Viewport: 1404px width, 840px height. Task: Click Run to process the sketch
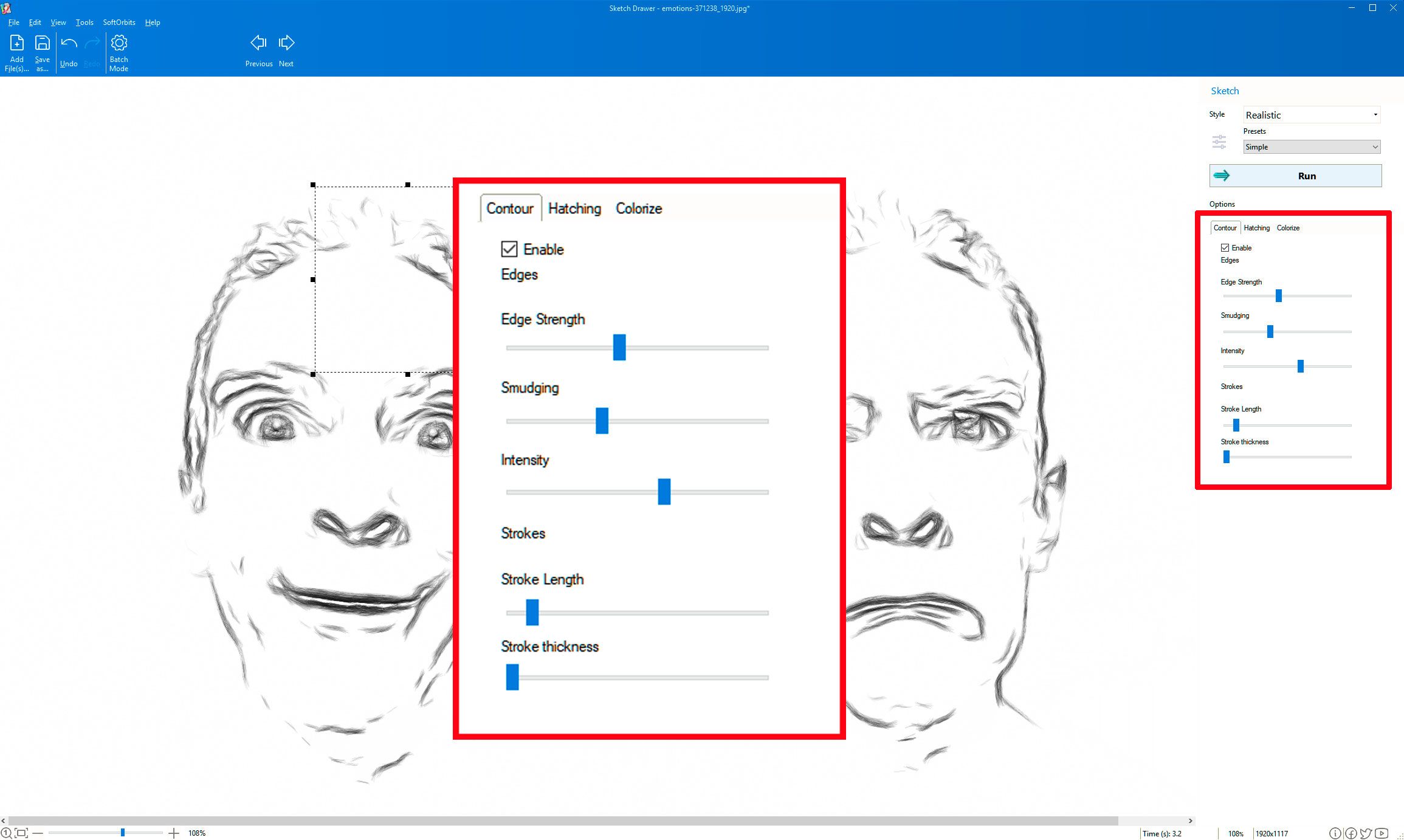click(x=1304, y=175)
